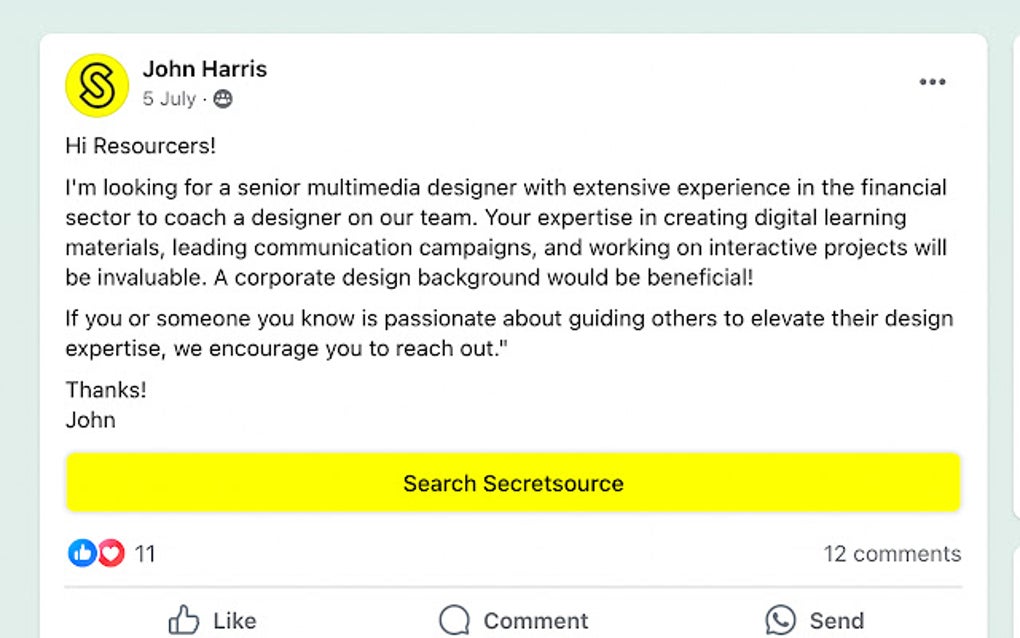Click the WhatsApp Send icon
Viewport: 1020px width, 638px height.
(781, 621)
